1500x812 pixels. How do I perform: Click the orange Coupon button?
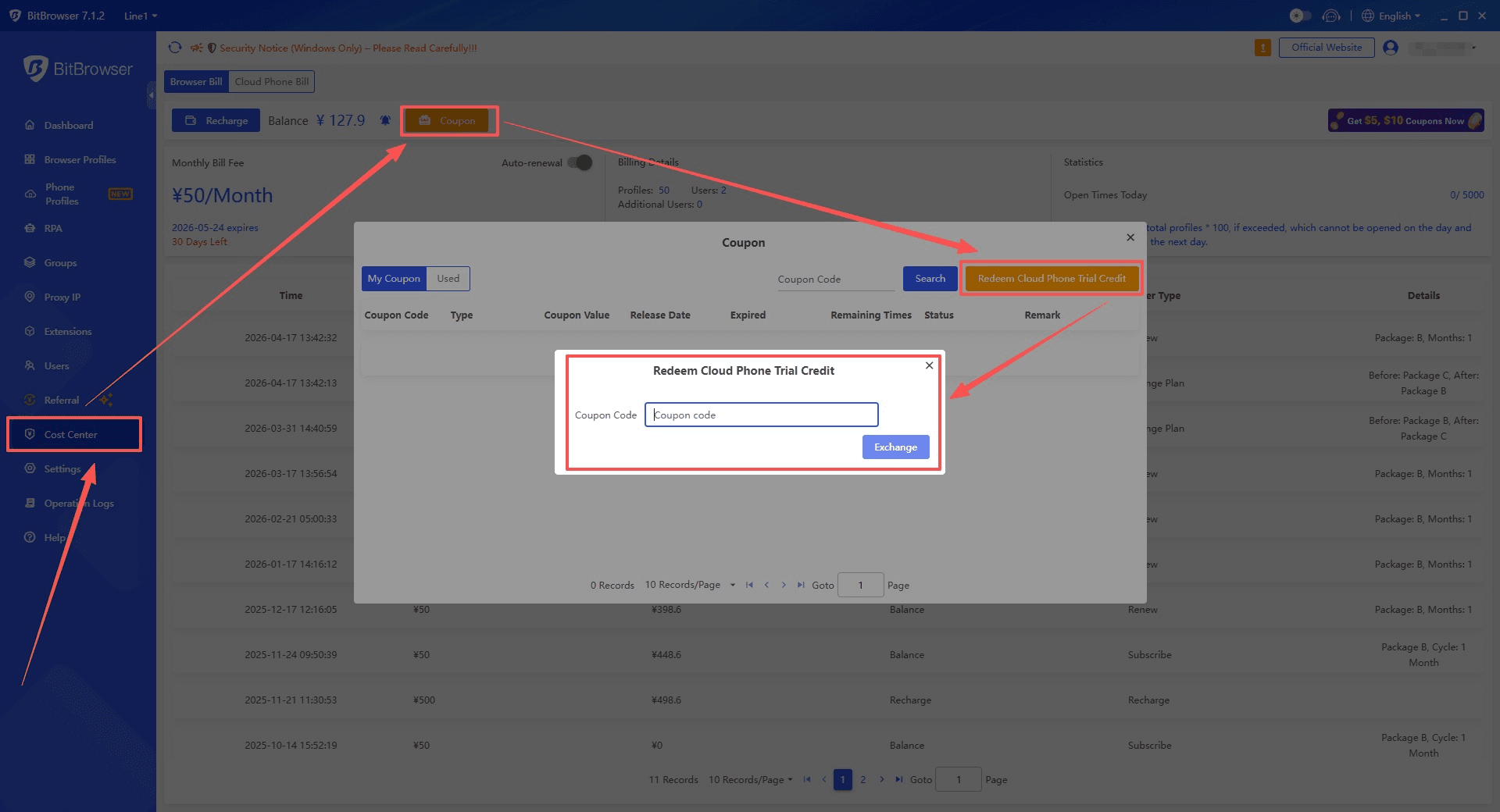click(447, 120)
